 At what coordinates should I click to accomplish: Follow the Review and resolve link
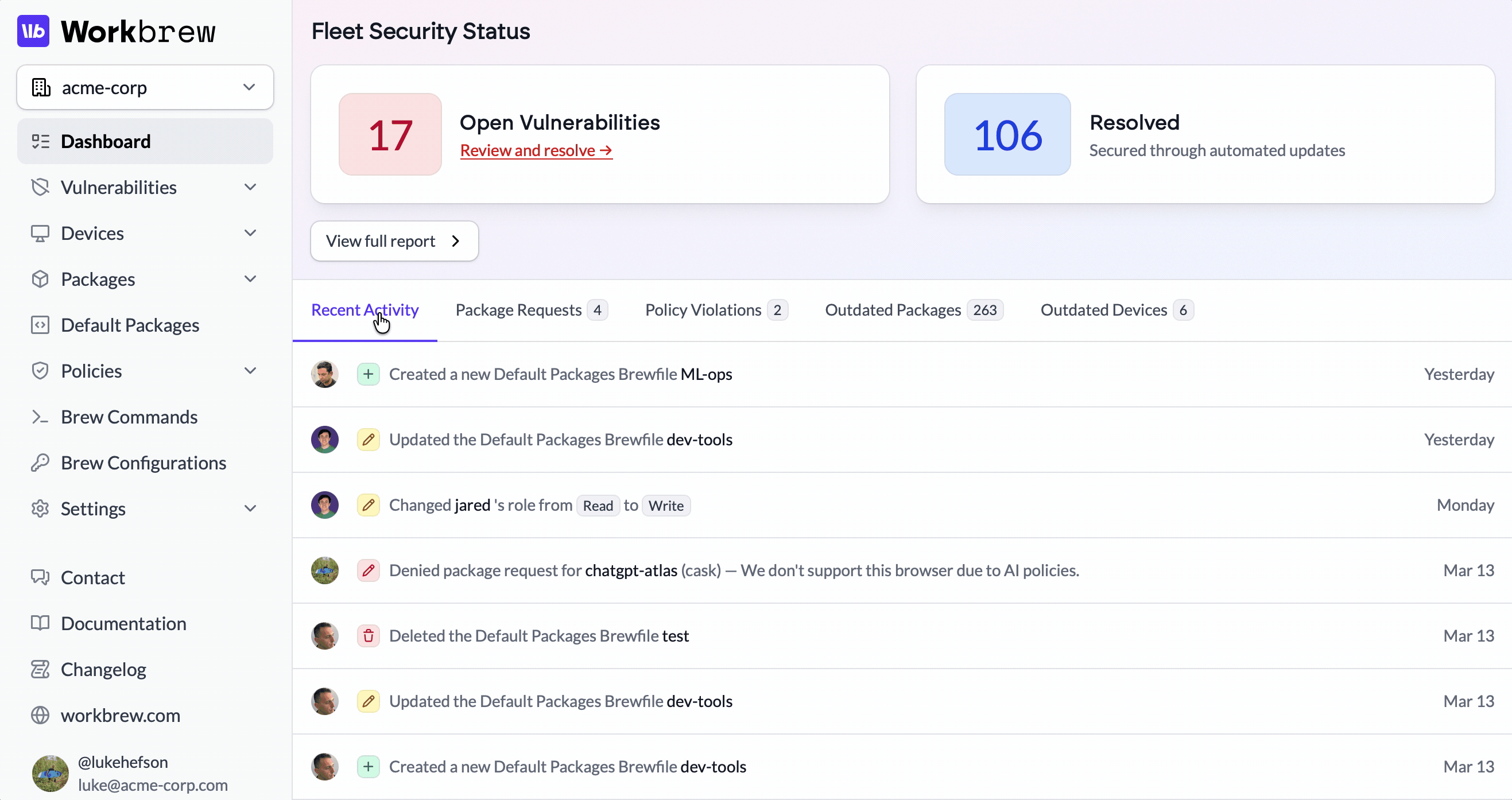pyautogui.click(x=536, y=151)
